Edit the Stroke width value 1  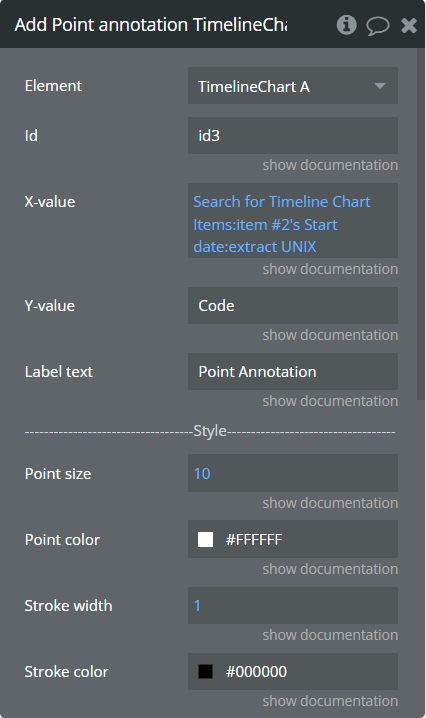[x=293, y=605]
